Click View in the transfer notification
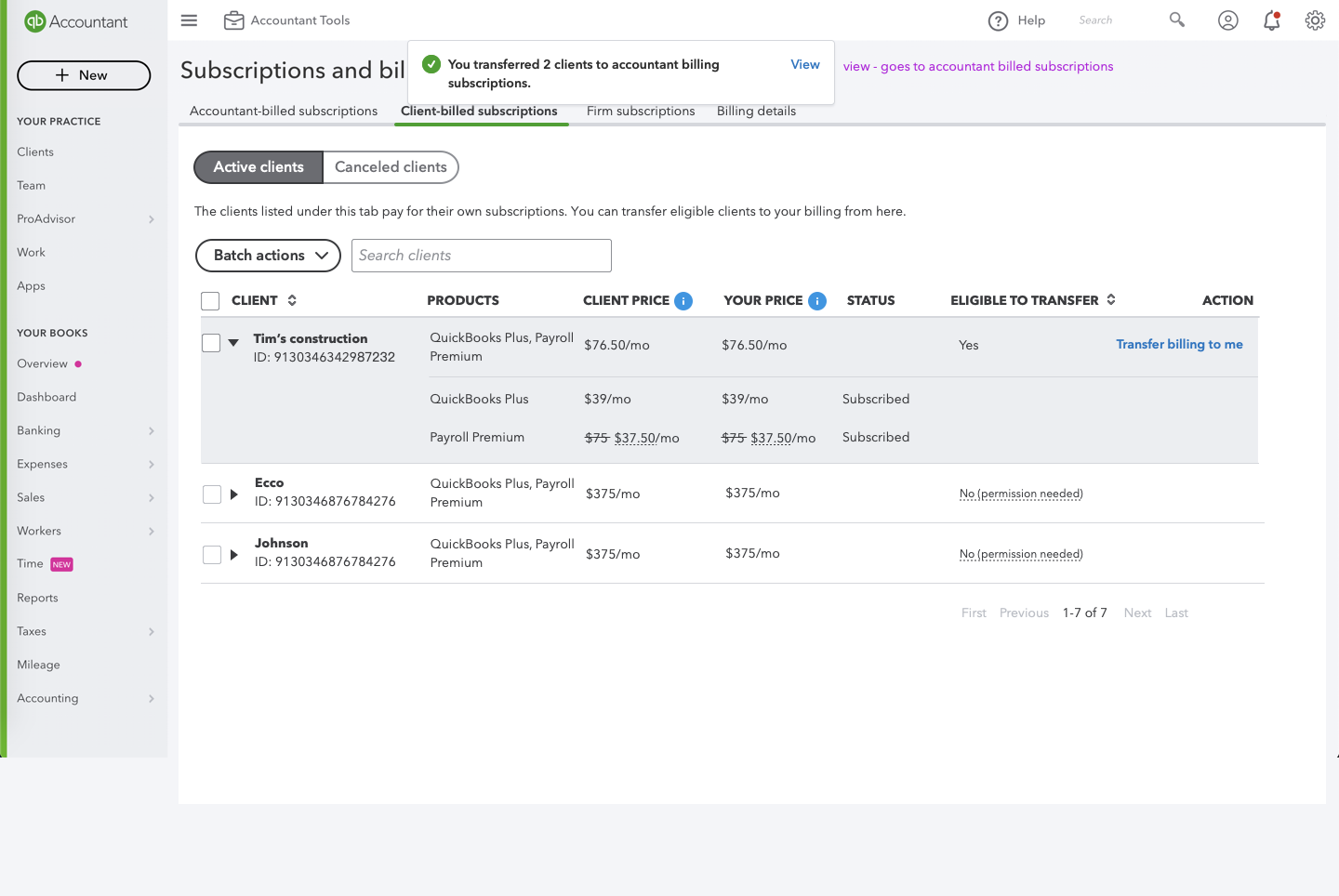1339x896 pixels. [805, 65]
